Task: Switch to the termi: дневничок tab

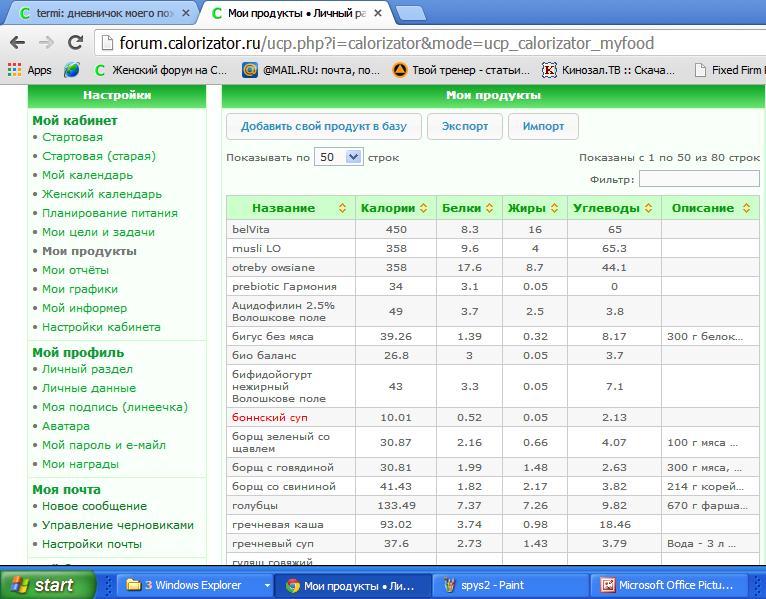Action: [98, 13]
